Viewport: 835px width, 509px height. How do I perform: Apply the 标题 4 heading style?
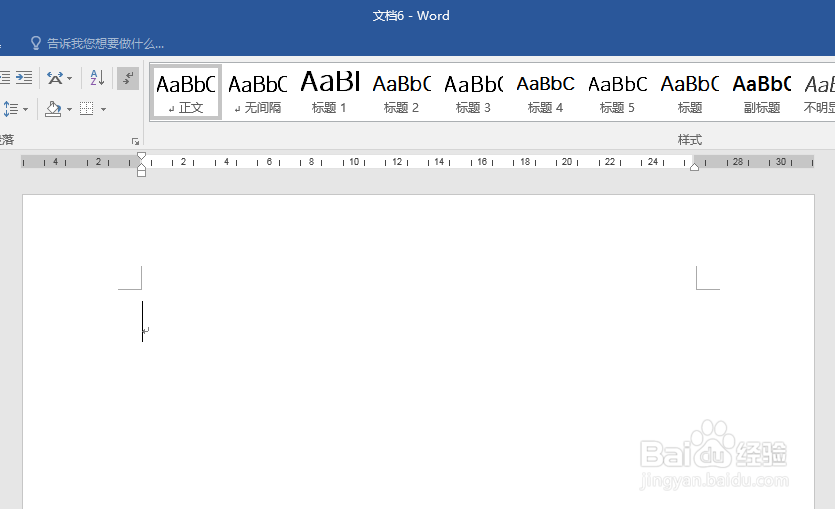click(545, 92)
